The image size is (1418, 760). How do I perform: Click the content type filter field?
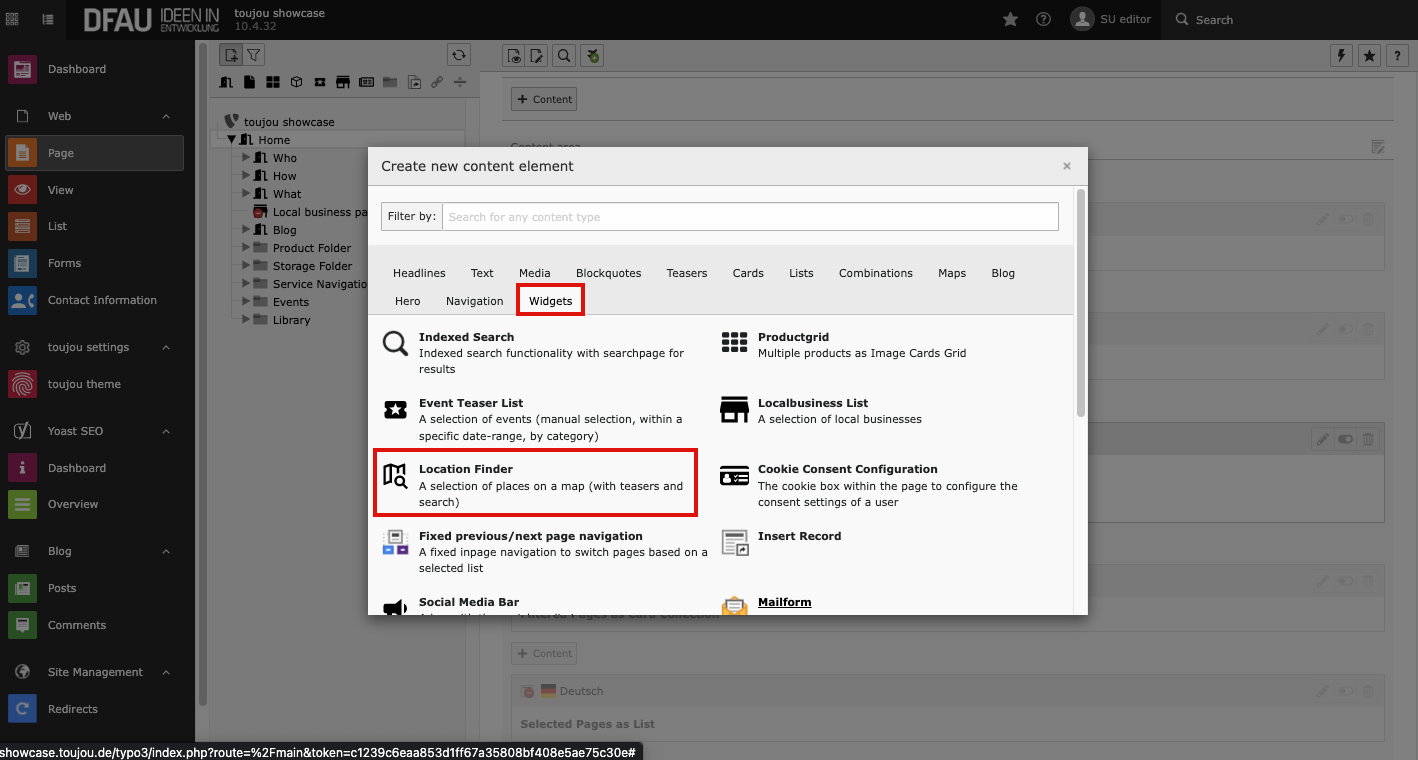click(750, 217)
